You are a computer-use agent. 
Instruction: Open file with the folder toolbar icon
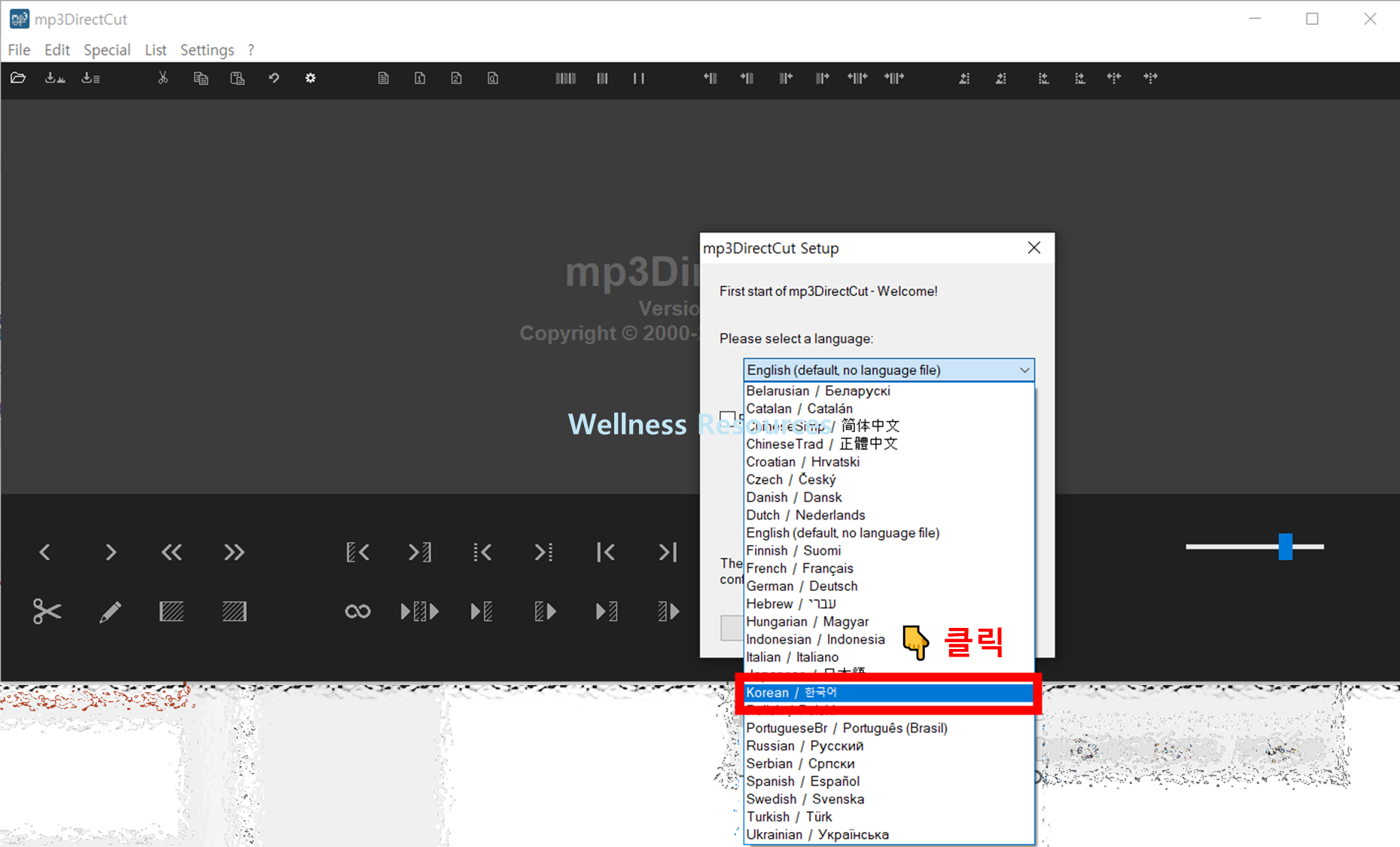coord(18,78)
